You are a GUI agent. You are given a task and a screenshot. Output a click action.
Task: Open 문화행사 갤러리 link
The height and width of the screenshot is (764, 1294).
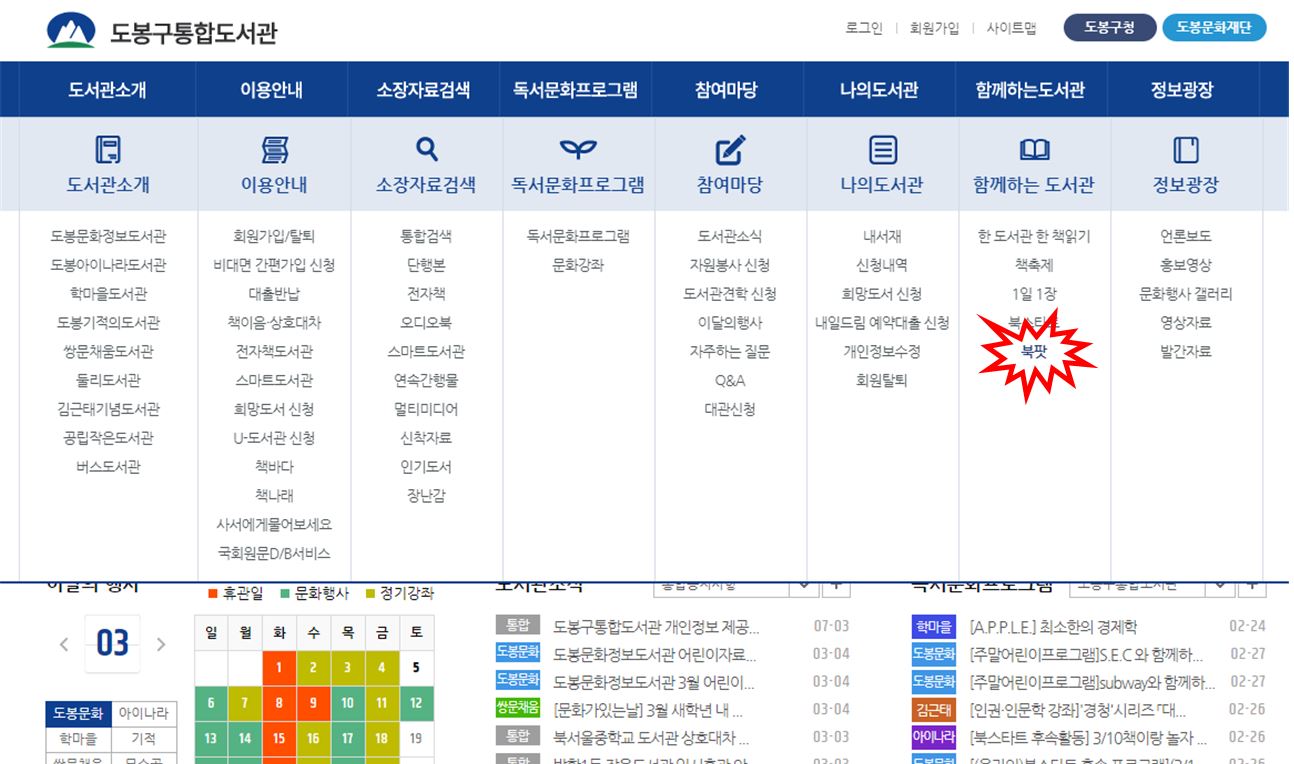(x=1186, y=294)
